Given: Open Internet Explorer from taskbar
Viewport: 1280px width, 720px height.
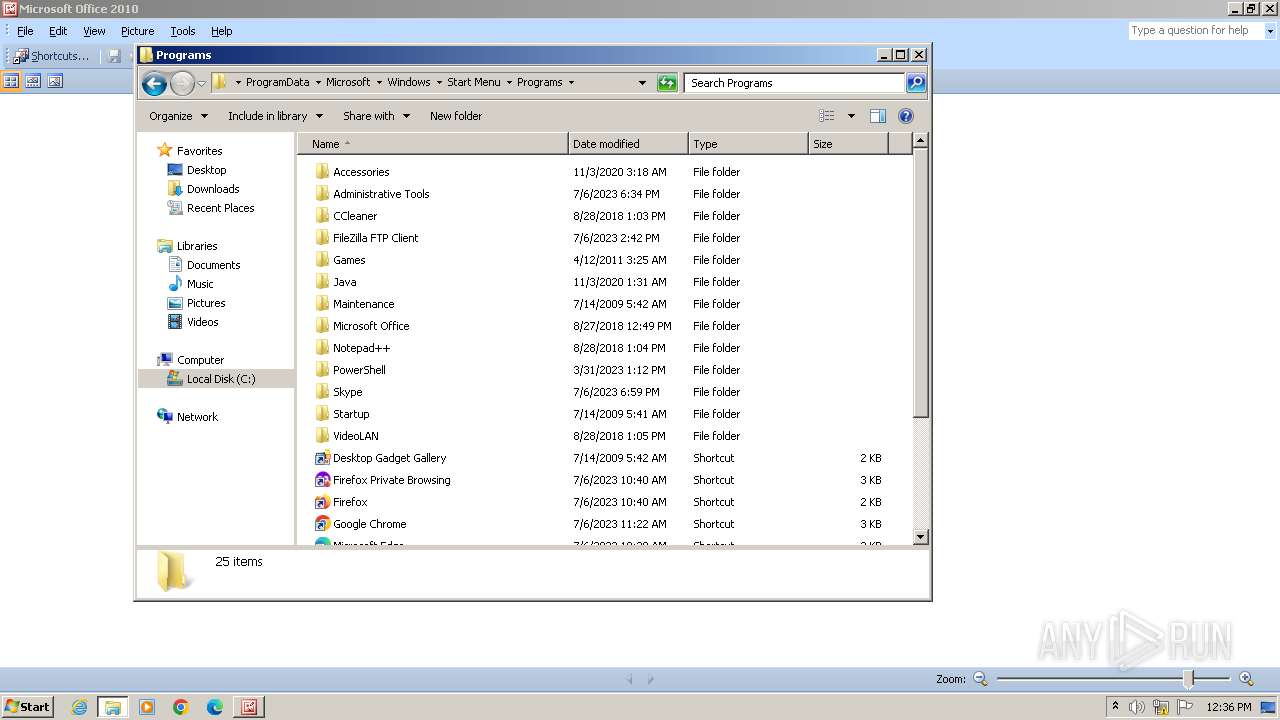Looking at the screenshot, I should click(80, 707).
